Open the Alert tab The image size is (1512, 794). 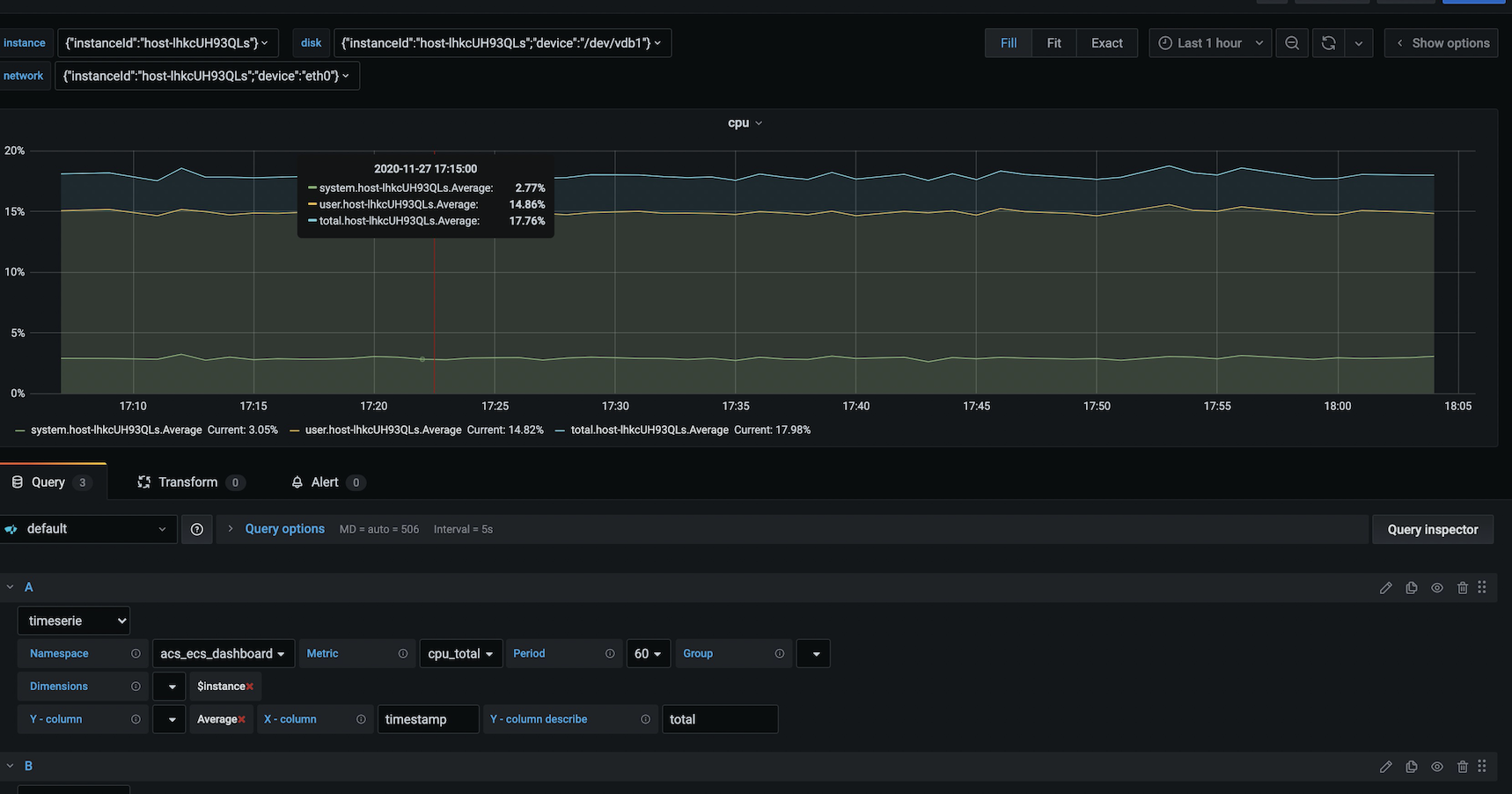coord(324,482)
